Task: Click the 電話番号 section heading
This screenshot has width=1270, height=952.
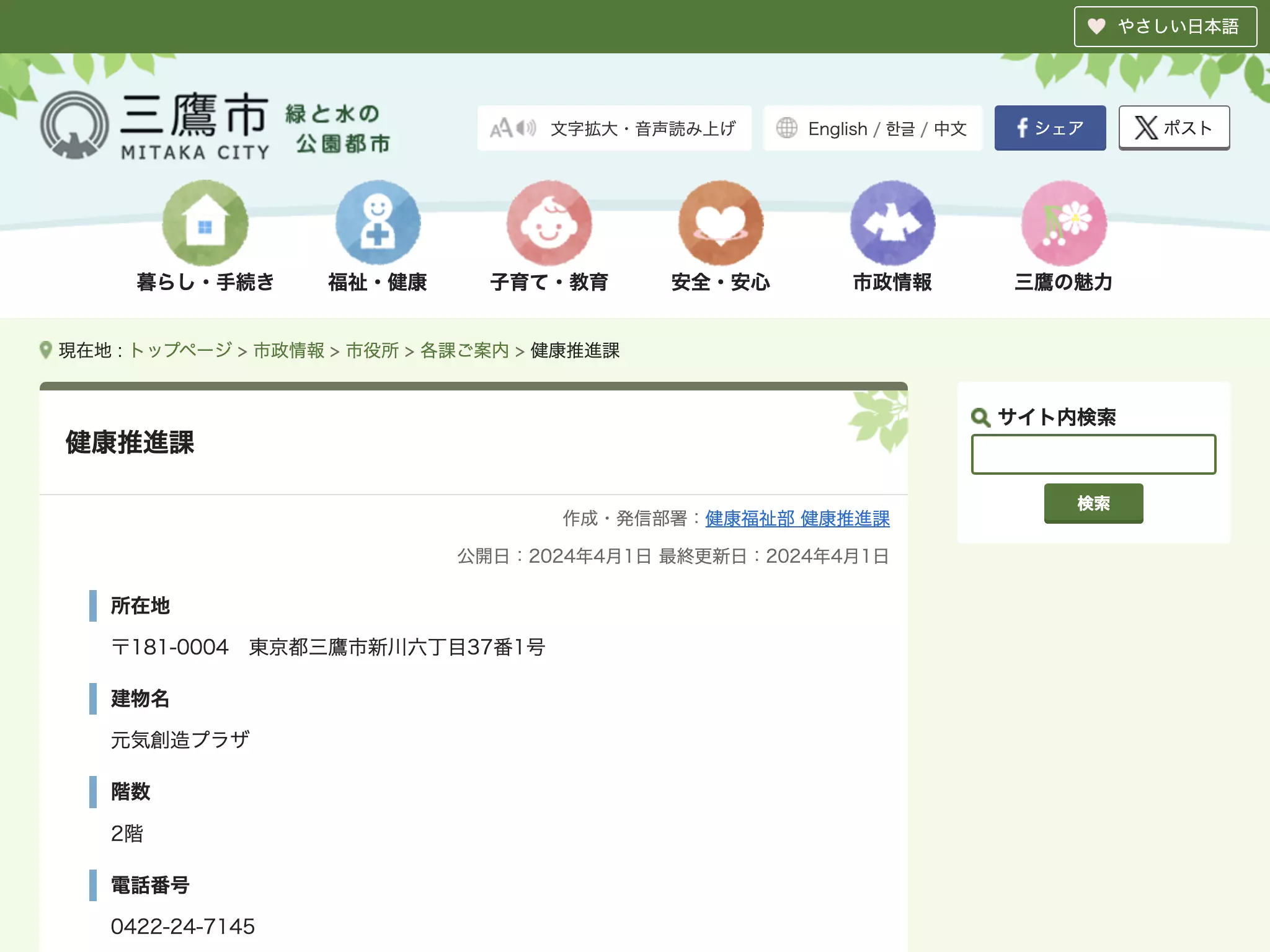Action: (150, 885)
